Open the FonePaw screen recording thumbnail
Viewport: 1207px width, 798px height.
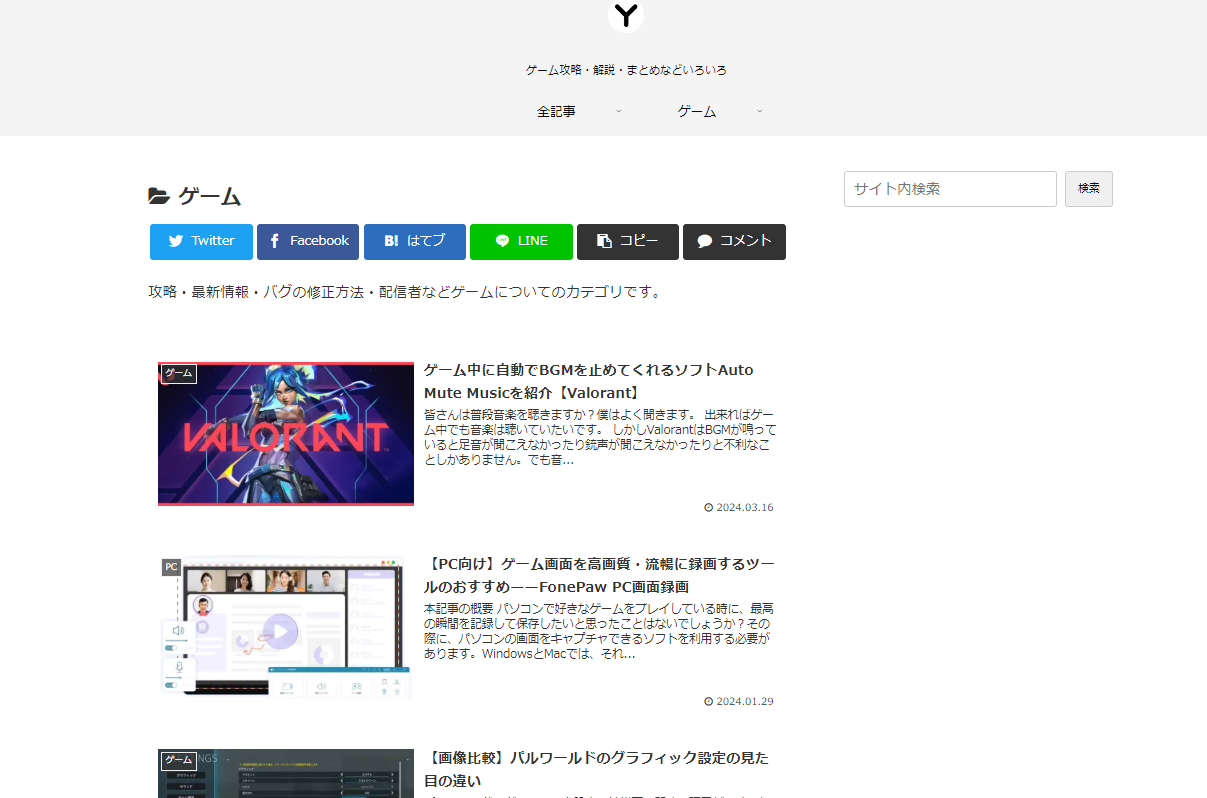286,628
